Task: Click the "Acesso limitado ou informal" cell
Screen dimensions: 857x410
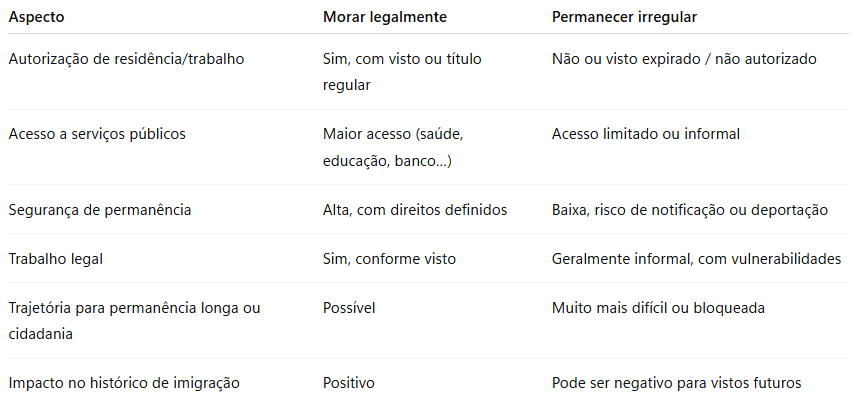Action: tap(646, 134)
